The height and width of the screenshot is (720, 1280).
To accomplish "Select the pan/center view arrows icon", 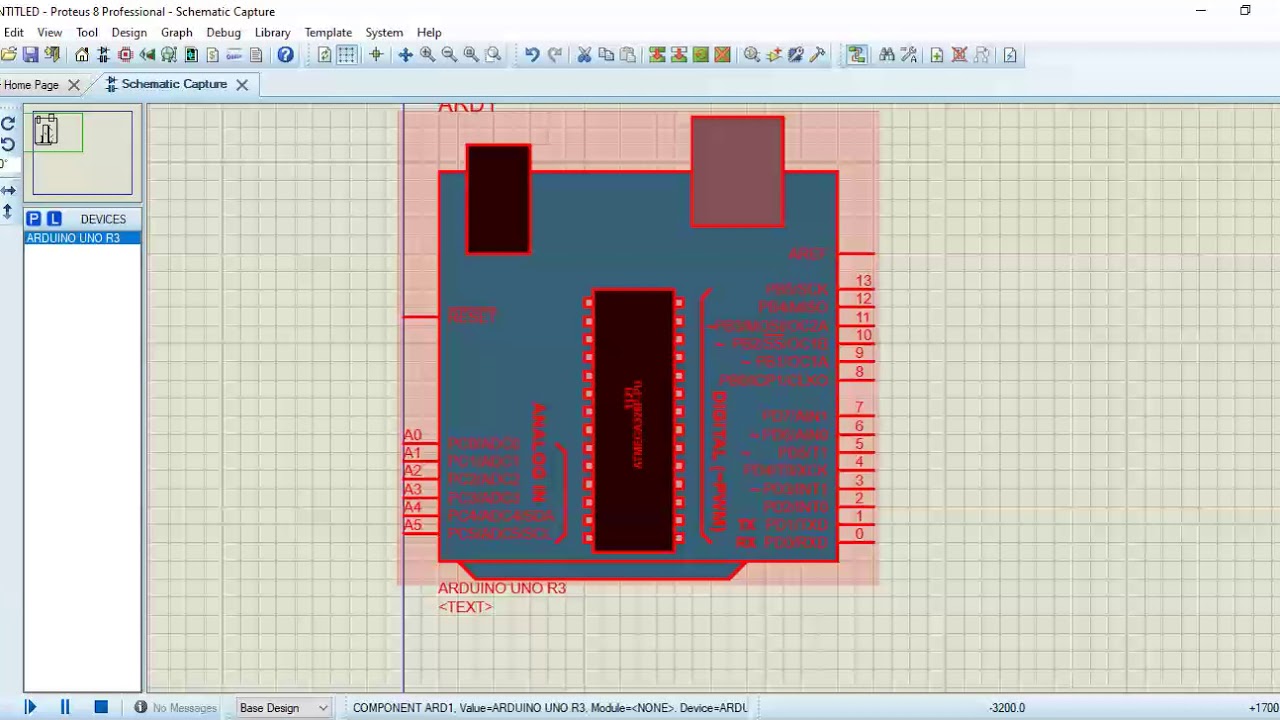I will 405,55.
